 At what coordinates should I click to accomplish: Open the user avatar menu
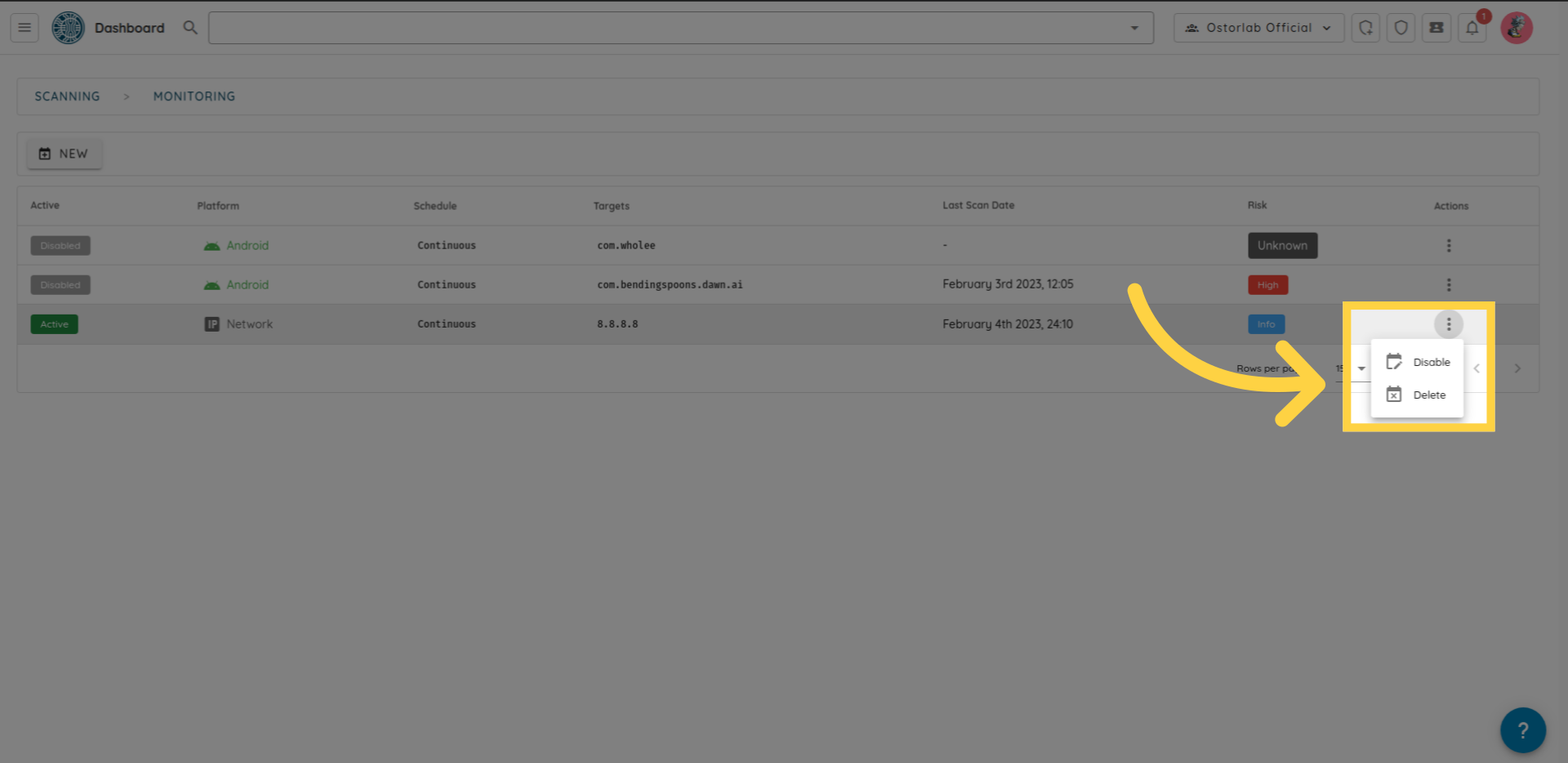click(x=1516, y=28)
